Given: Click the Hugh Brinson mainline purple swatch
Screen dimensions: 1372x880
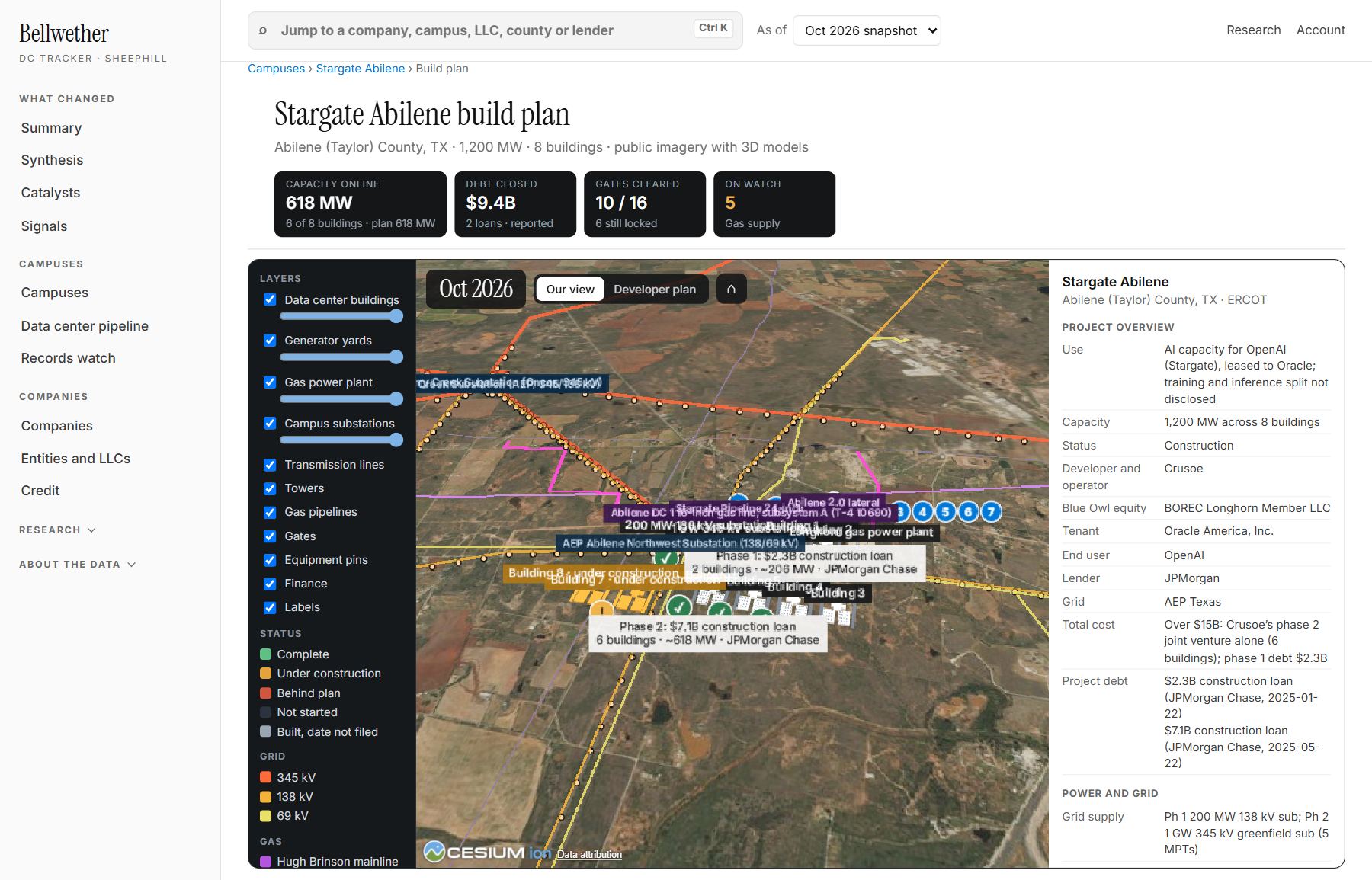Looking at the screenshot, I should 266,862.
